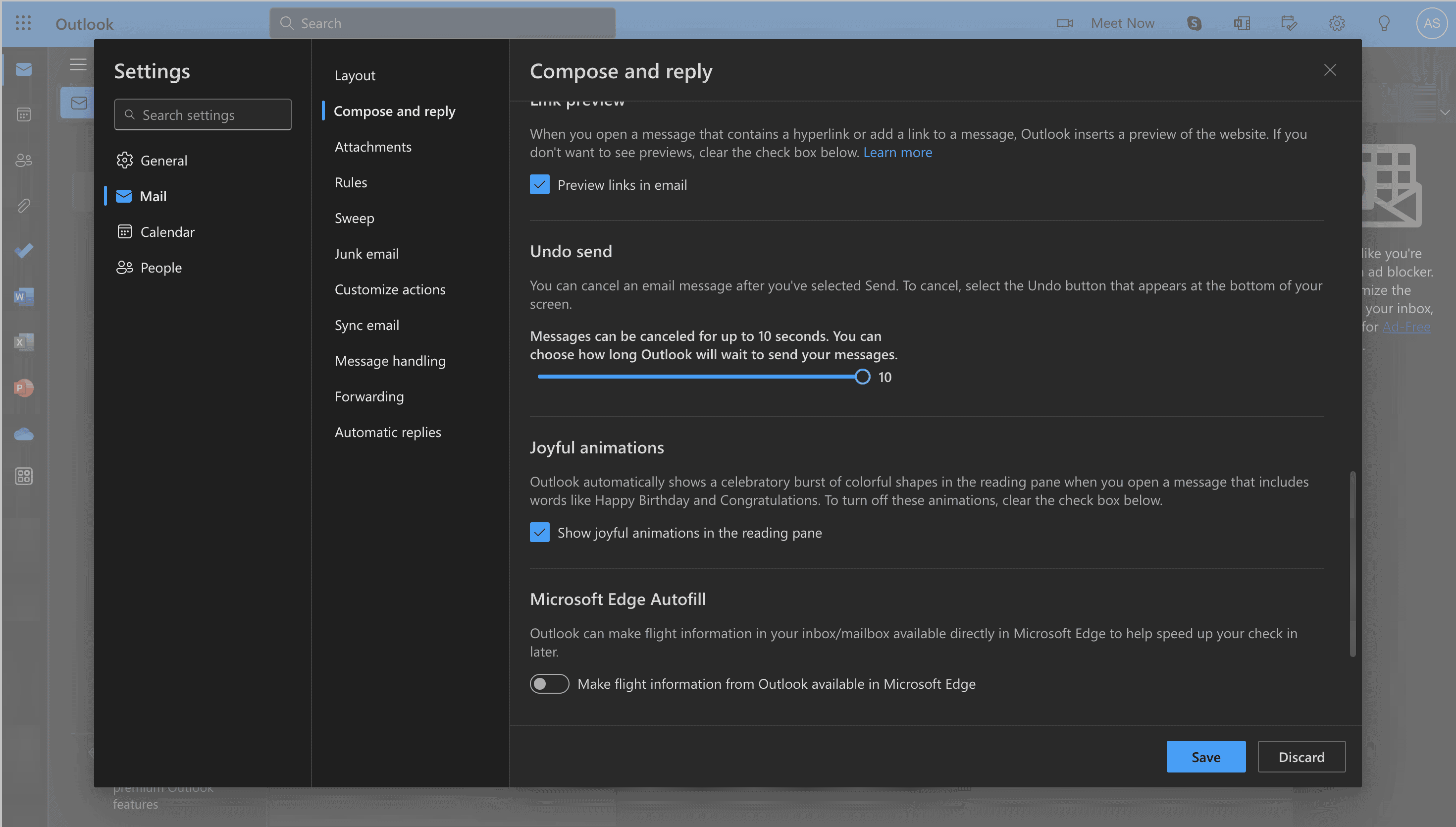Enable flight information in Microsoft Edge toggle
Viewport: 1456px width, 827px height.
(x=549, y=683)
